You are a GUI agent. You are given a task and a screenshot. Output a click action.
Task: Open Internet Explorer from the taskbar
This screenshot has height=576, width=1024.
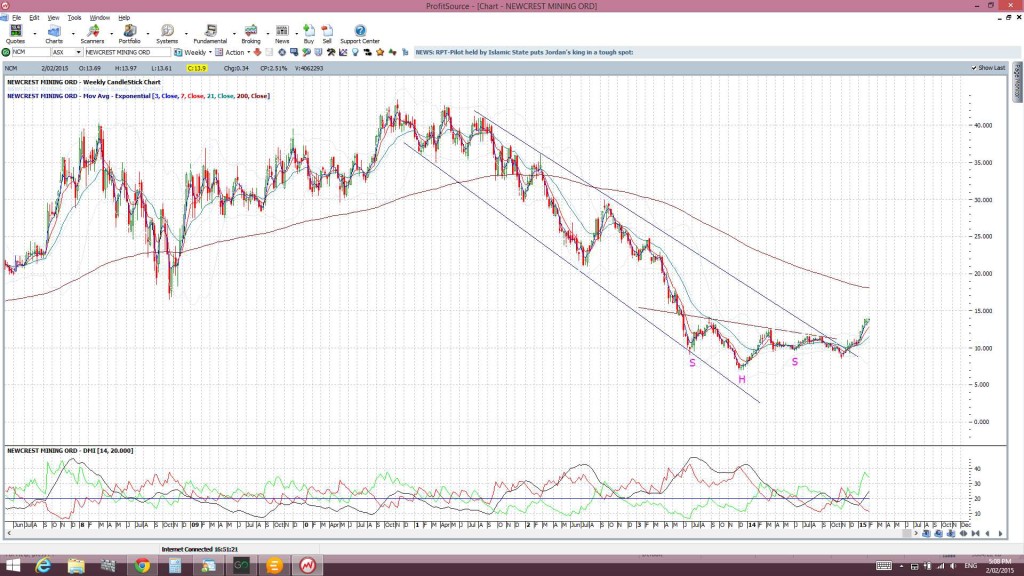[43, 566]
